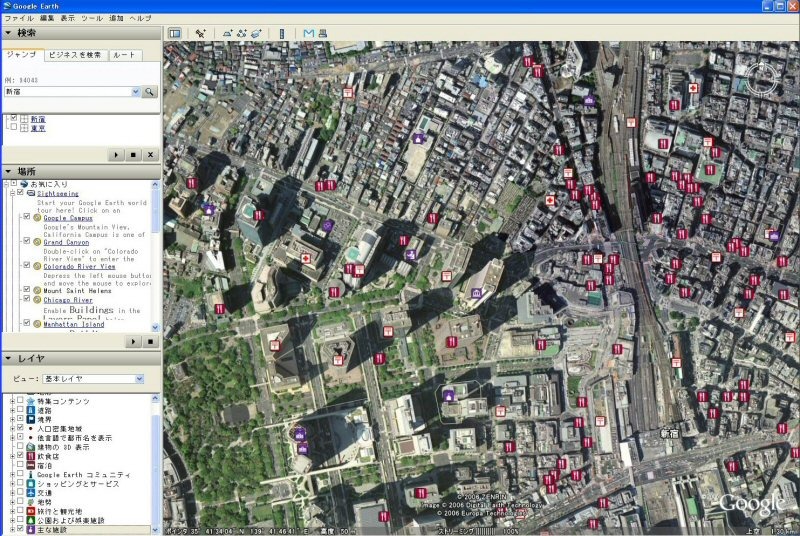Enable the 宿泊 lodging checkbox
The image size is (800, 536).
pos(20,465)
